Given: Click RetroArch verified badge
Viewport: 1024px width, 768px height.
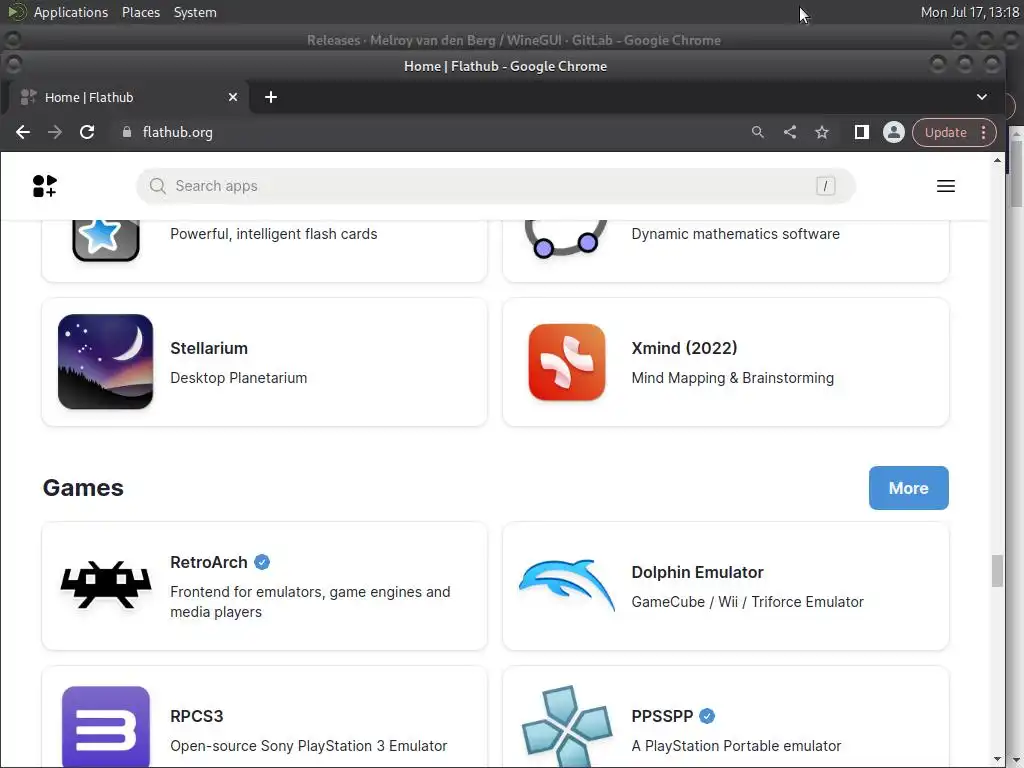Looking at the screenshot, I should [x=262, y=562].
